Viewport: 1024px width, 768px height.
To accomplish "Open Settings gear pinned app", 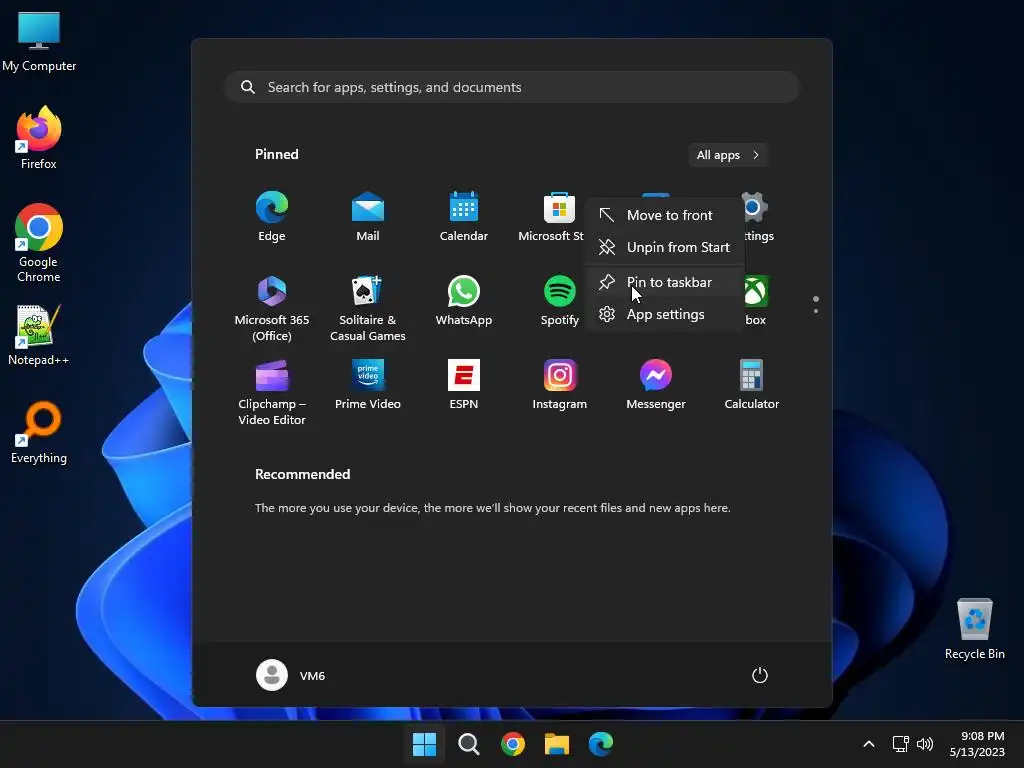I will (x=758, y=216).
